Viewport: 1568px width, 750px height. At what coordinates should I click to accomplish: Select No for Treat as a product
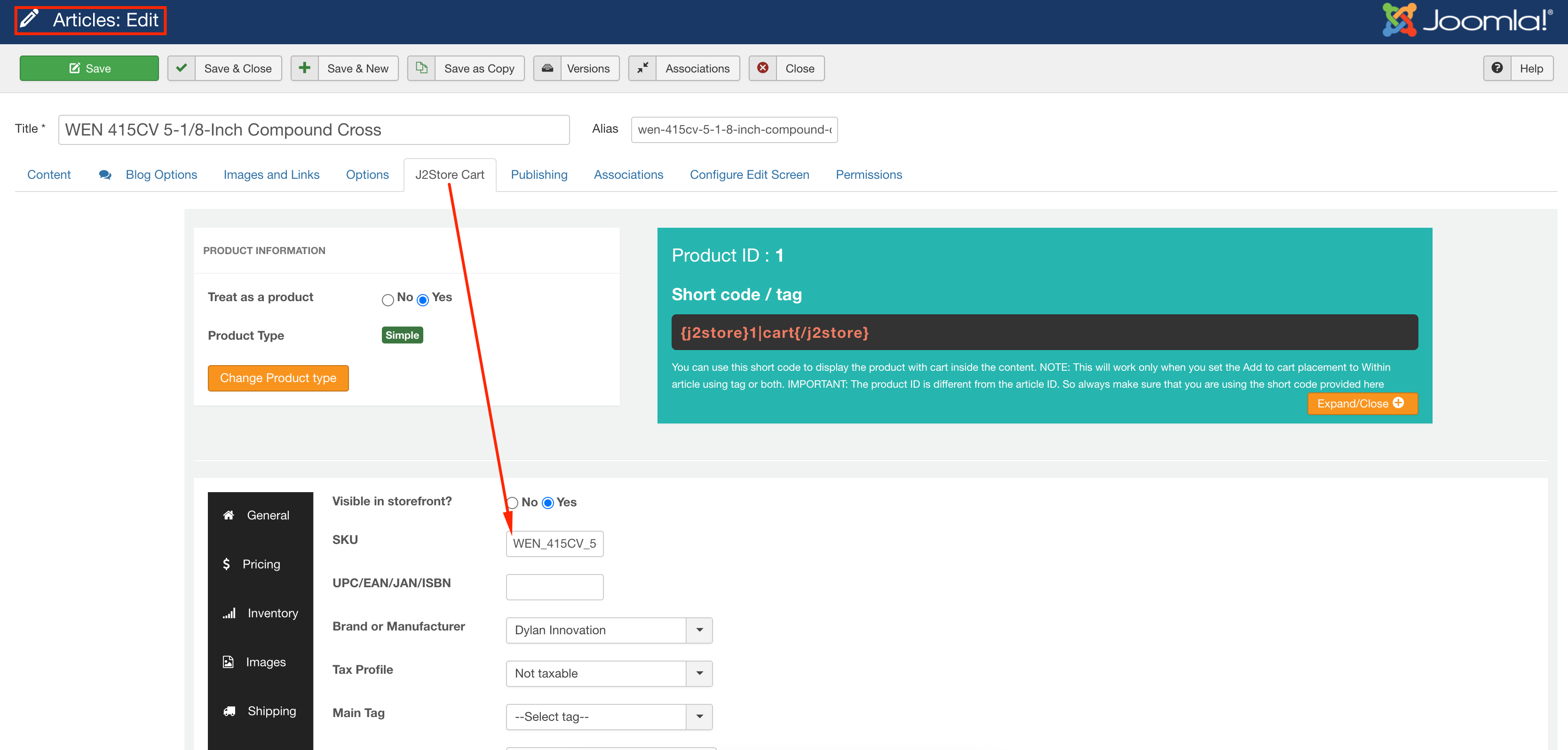388,300
